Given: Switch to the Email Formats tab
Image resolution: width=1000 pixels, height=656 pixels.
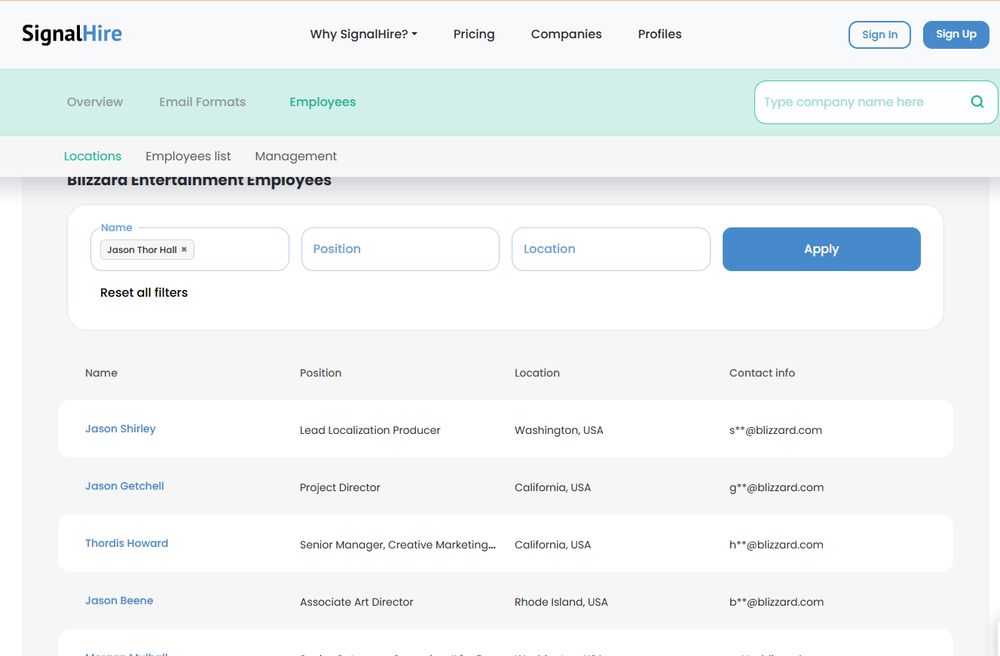Looking at the screenshot, I should click(x=202, y=102).
